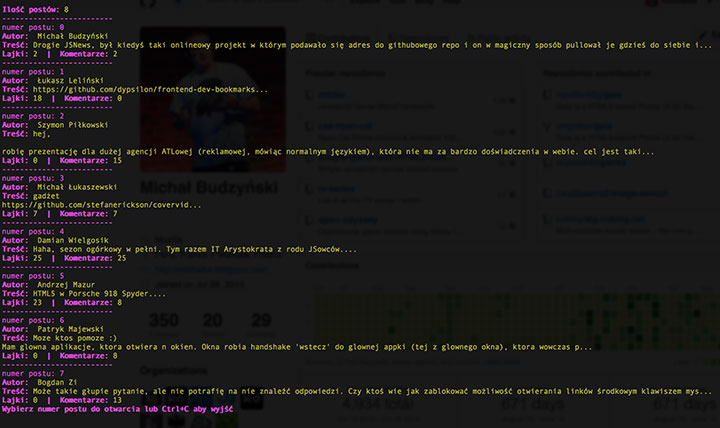This screenshot has height=428, width=720.
Task: Click the 'Lajki: 2 | Komentarze: 2' line
Action: (x=60, y=54)
